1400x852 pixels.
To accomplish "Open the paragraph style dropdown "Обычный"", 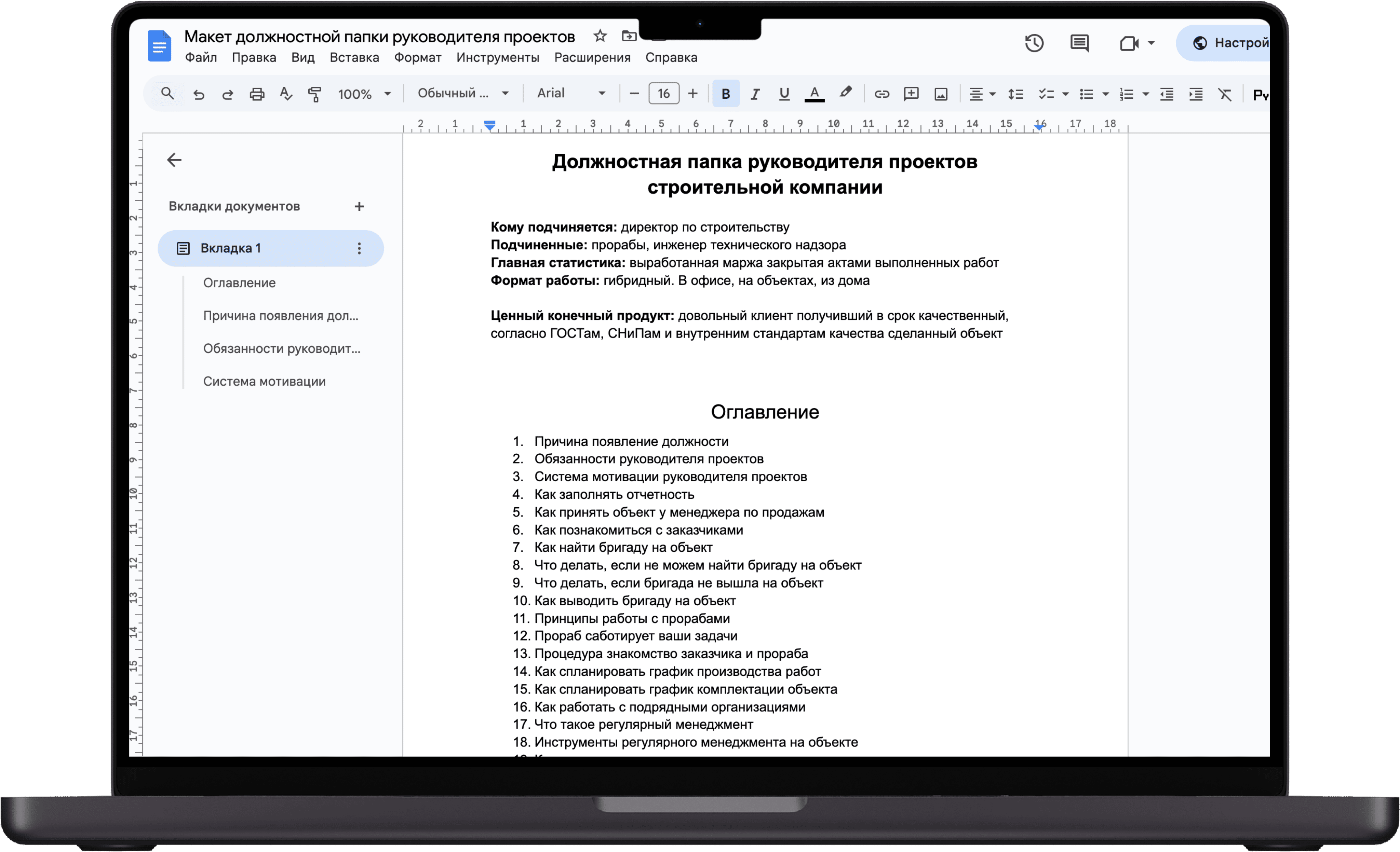I will pyautogui.click(x=462, y=93).
